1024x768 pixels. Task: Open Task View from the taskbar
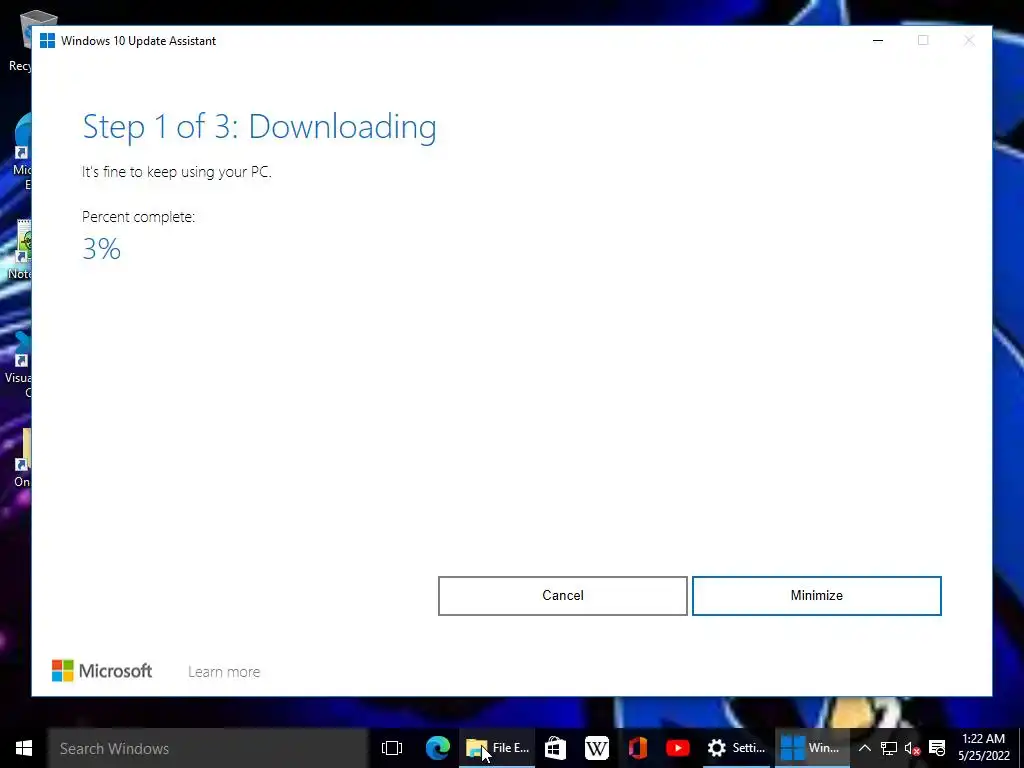coord(392,748)
